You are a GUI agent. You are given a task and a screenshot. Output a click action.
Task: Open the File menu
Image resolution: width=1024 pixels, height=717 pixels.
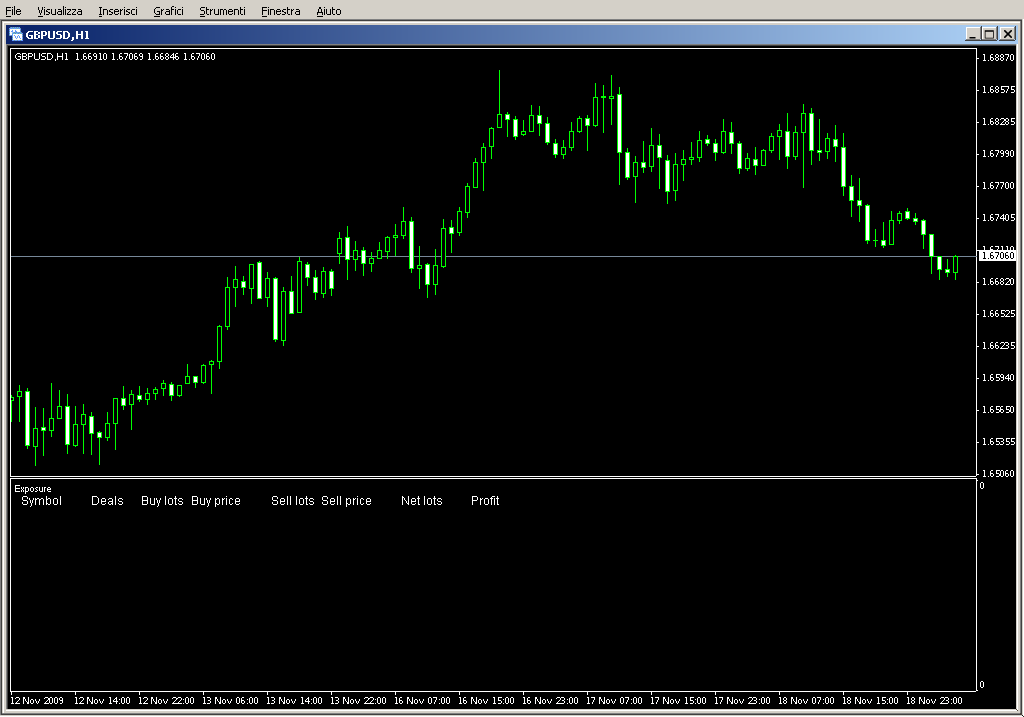click(x=14, y=11)
